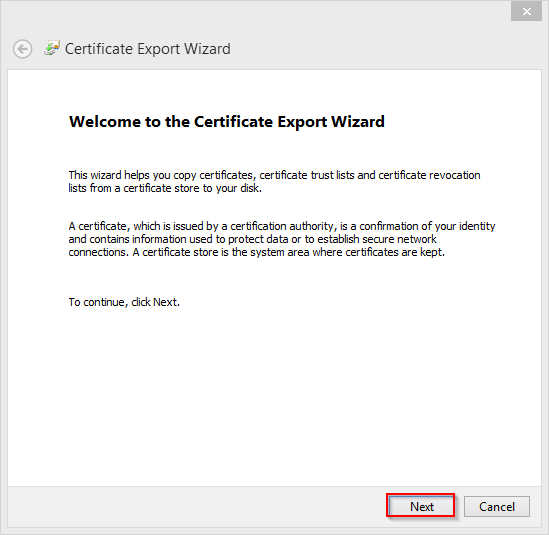Click the back arrow button in the header
The image size is (549, 535).
click(x=23, y=49)
